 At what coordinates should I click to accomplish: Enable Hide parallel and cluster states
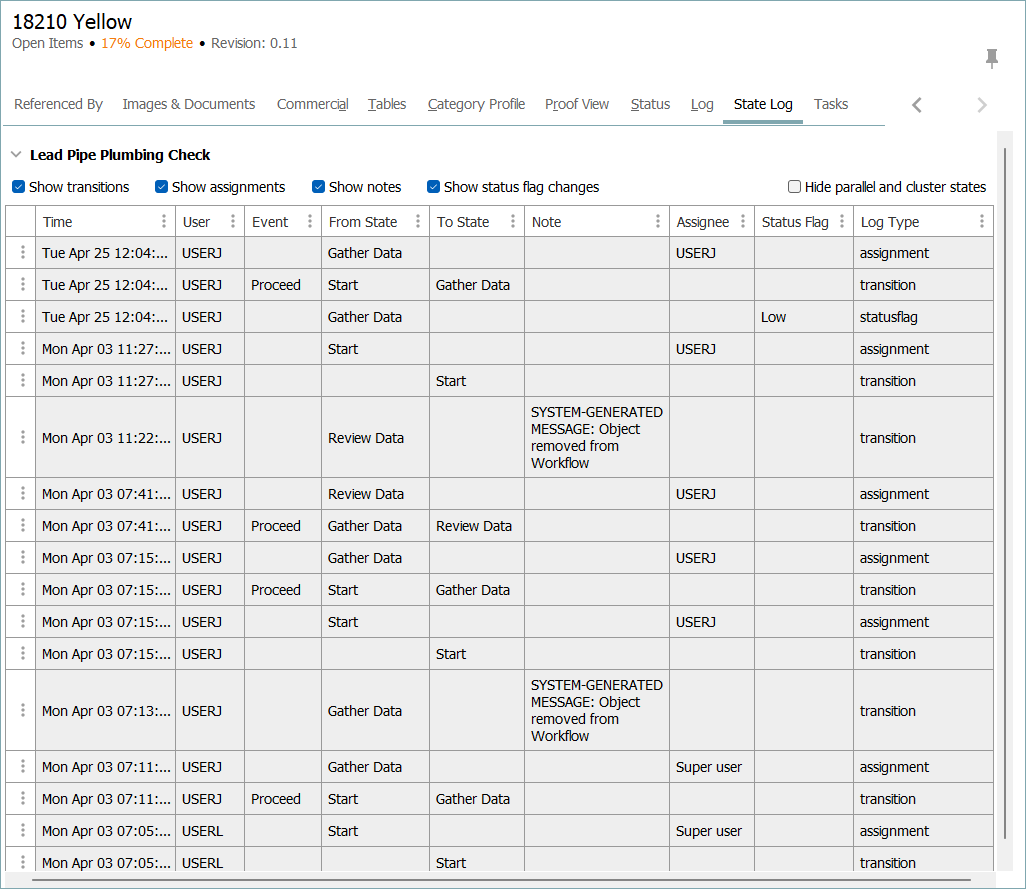click(x=794, y=187)
